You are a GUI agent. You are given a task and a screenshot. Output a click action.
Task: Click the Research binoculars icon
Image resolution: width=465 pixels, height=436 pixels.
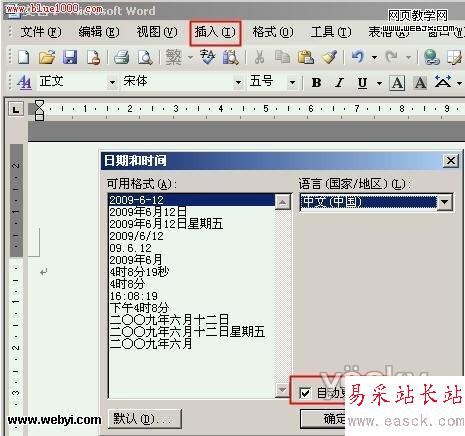tap(231, 57)
